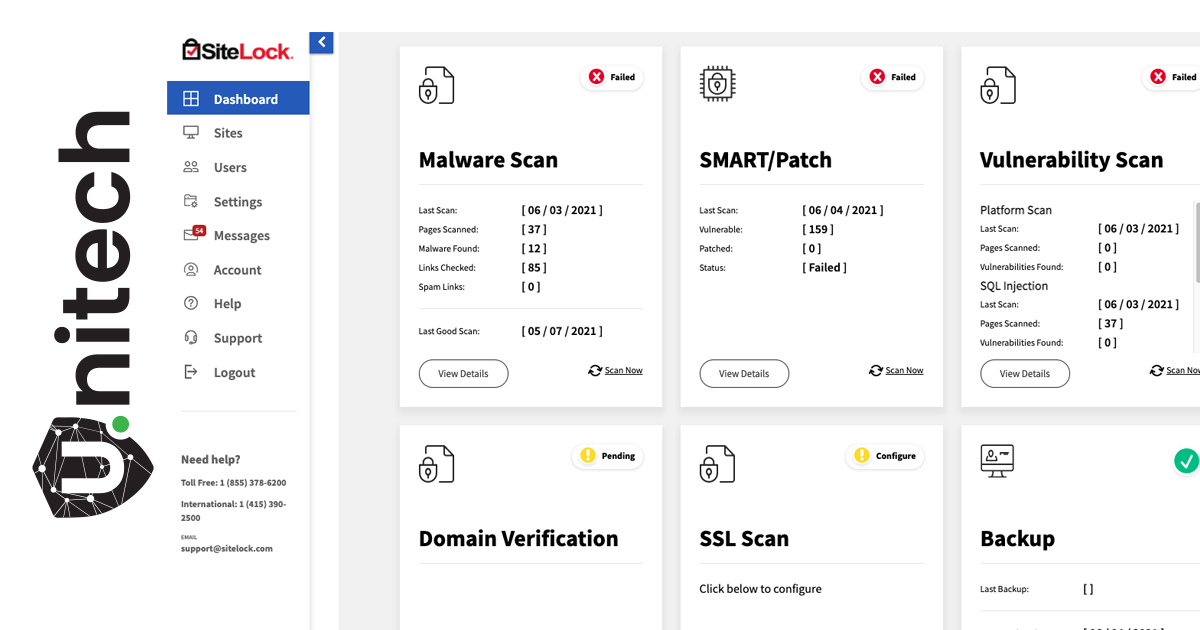Screen dimensions: 1200x630
Task: View Details for the Vulnerability Scan
Action: pos(1025,374)
